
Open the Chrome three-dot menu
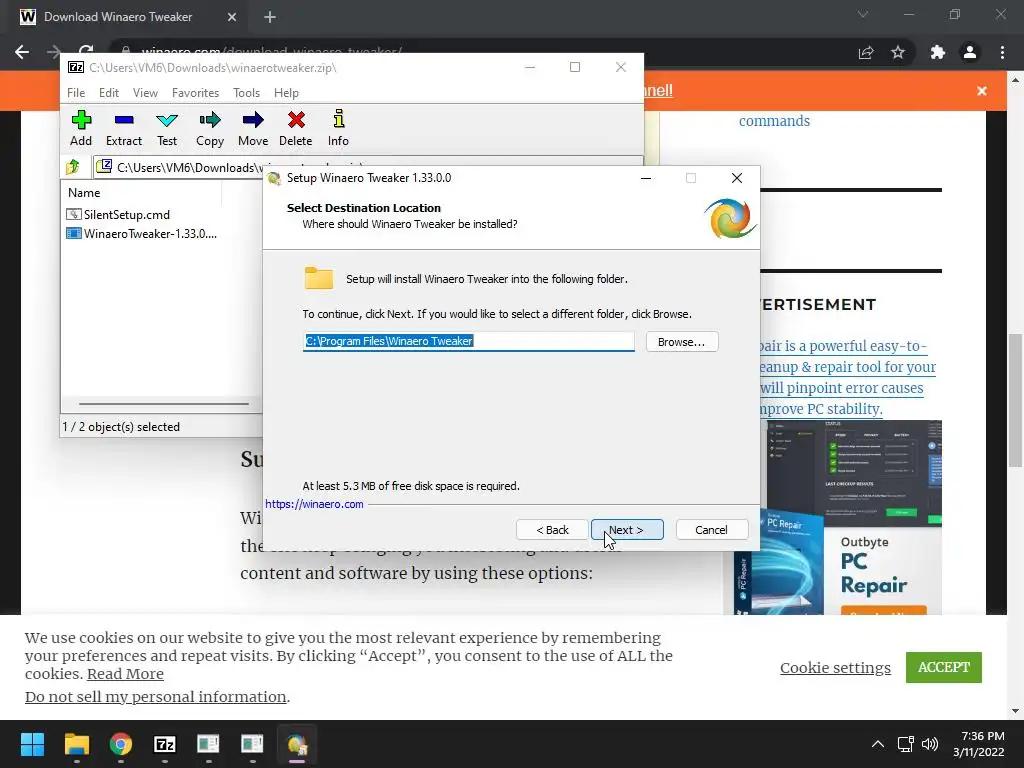point(1002,52)
